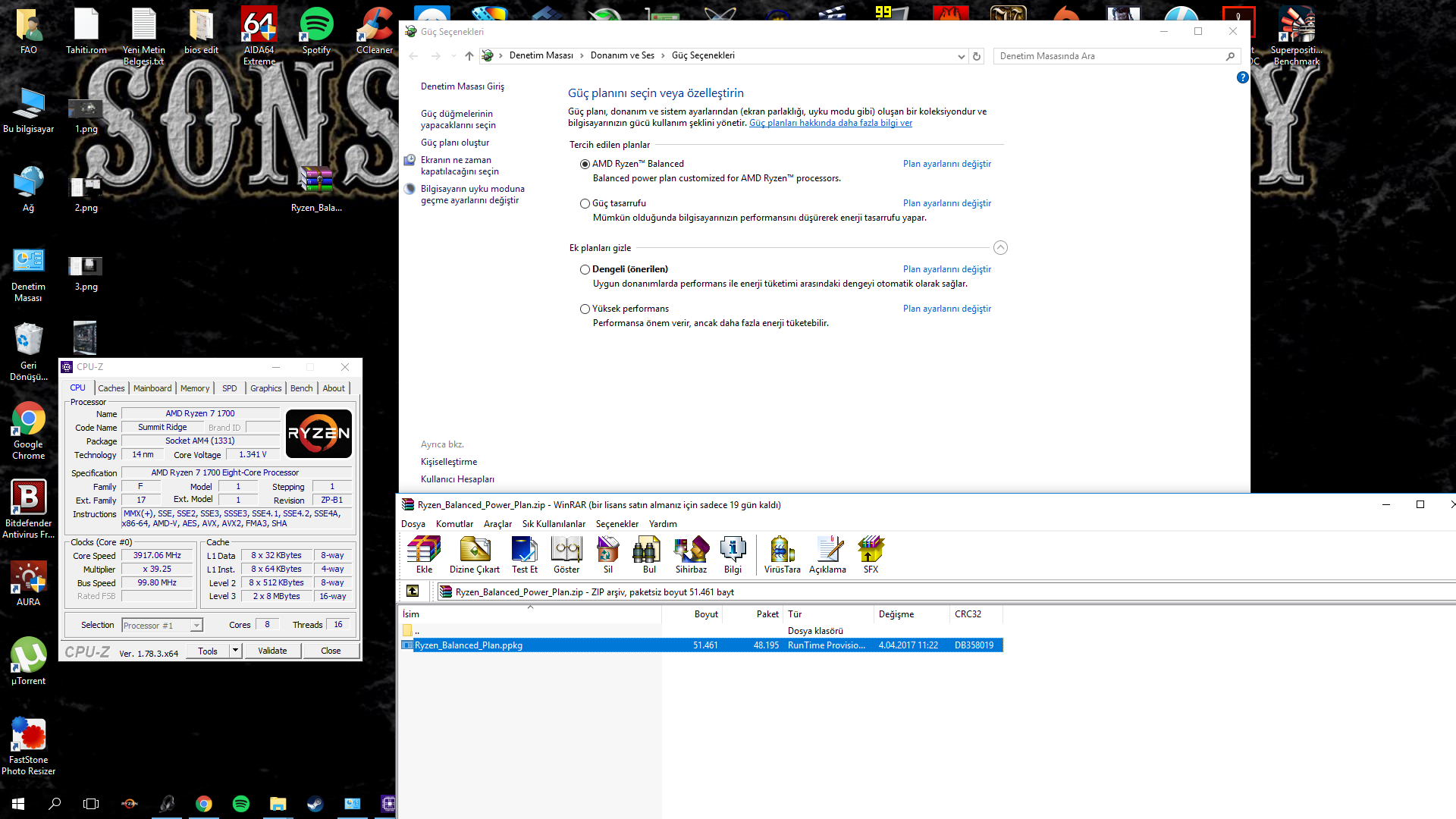The height and width of the screenshot is (819, 1456).
Task: Open the recent locations dropdown near back/forward
Action: [453, 56]
